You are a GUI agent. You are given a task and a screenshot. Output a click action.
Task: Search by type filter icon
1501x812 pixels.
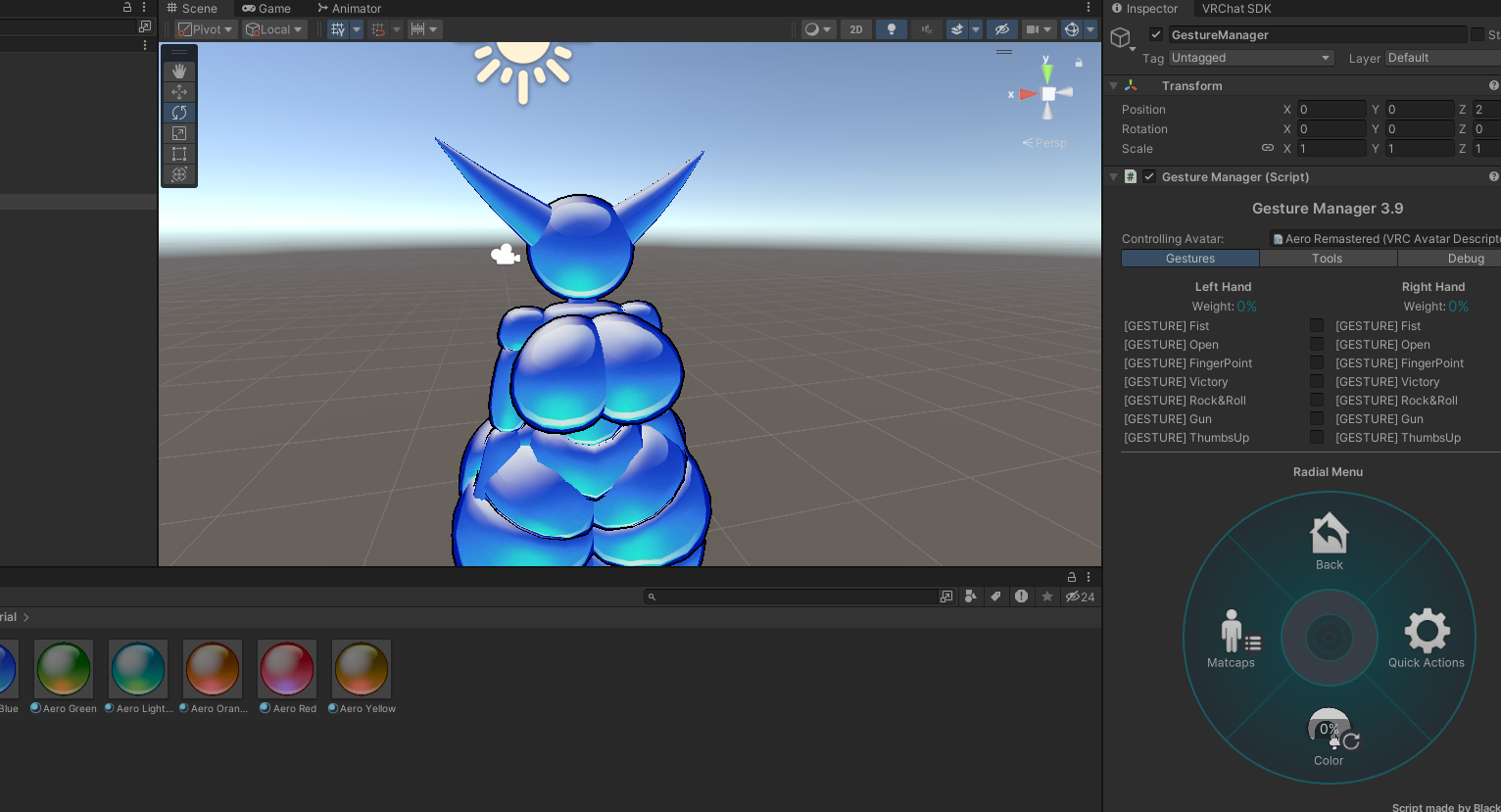[970, 597]
